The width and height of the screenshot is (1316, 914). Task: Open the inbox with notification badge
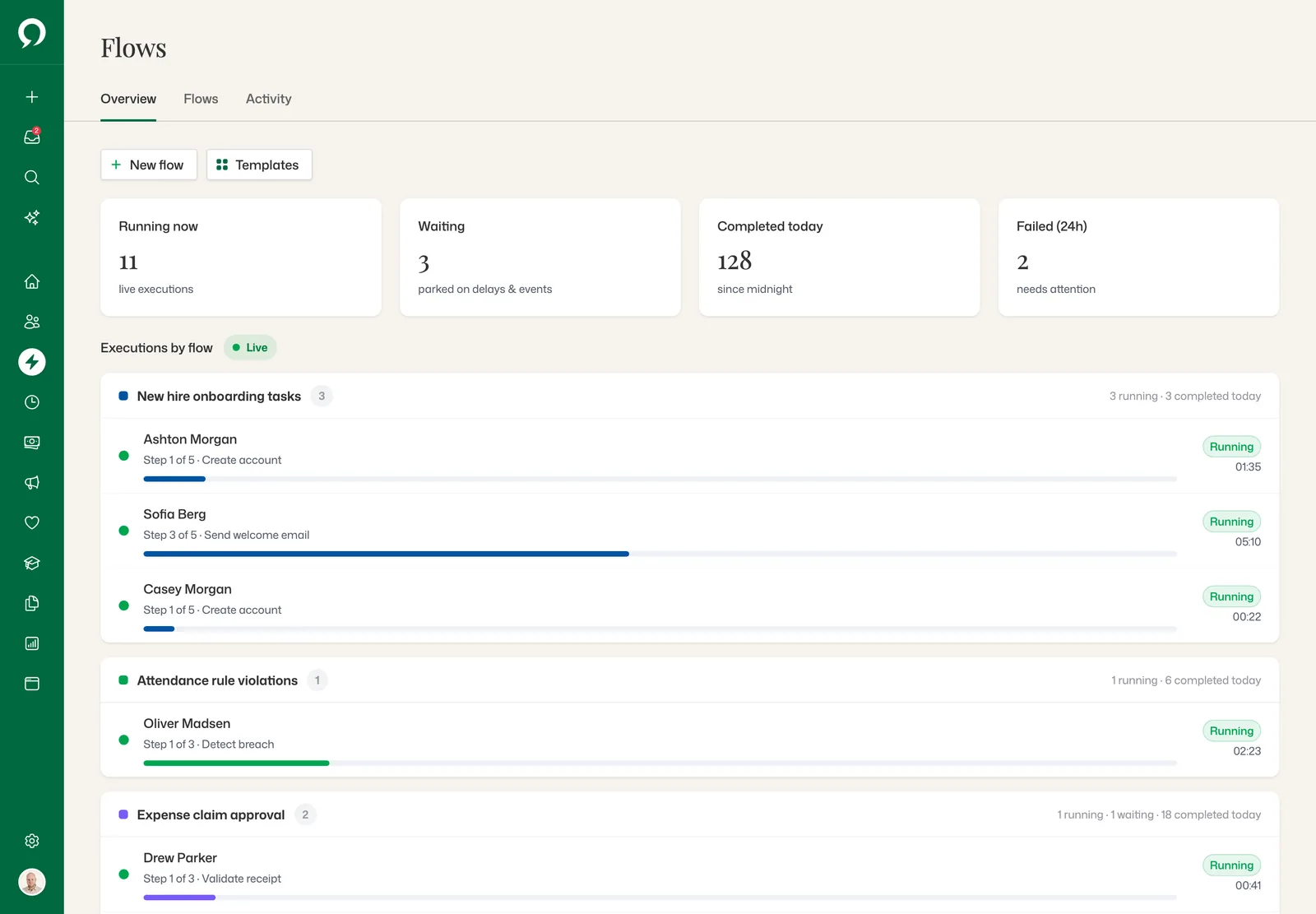[x=32, y=137]
